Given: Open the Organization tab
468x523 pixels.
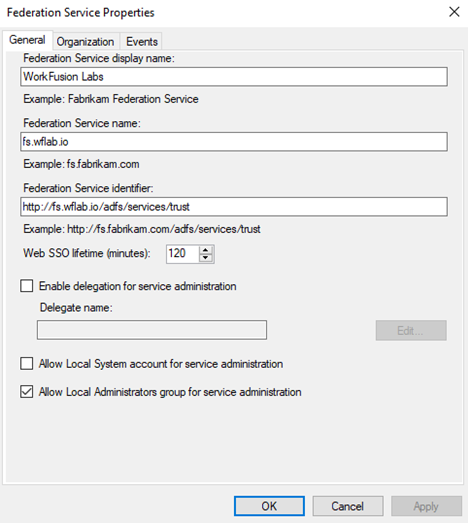Looking at the screenshot, I should pos(85,42).
